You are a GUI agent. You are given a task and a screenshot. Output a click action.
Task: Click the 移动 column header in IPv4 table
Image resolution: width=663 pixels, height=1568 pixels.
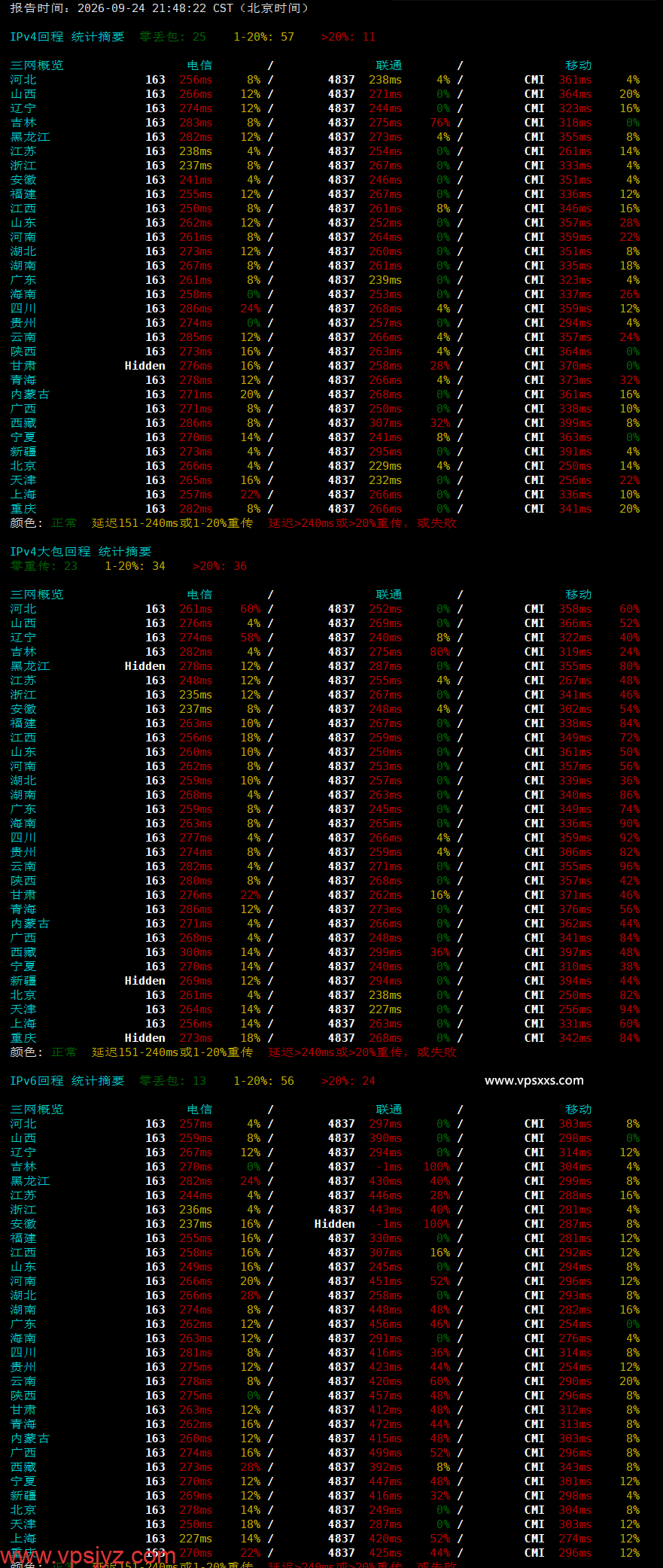[x=579, y=65]
